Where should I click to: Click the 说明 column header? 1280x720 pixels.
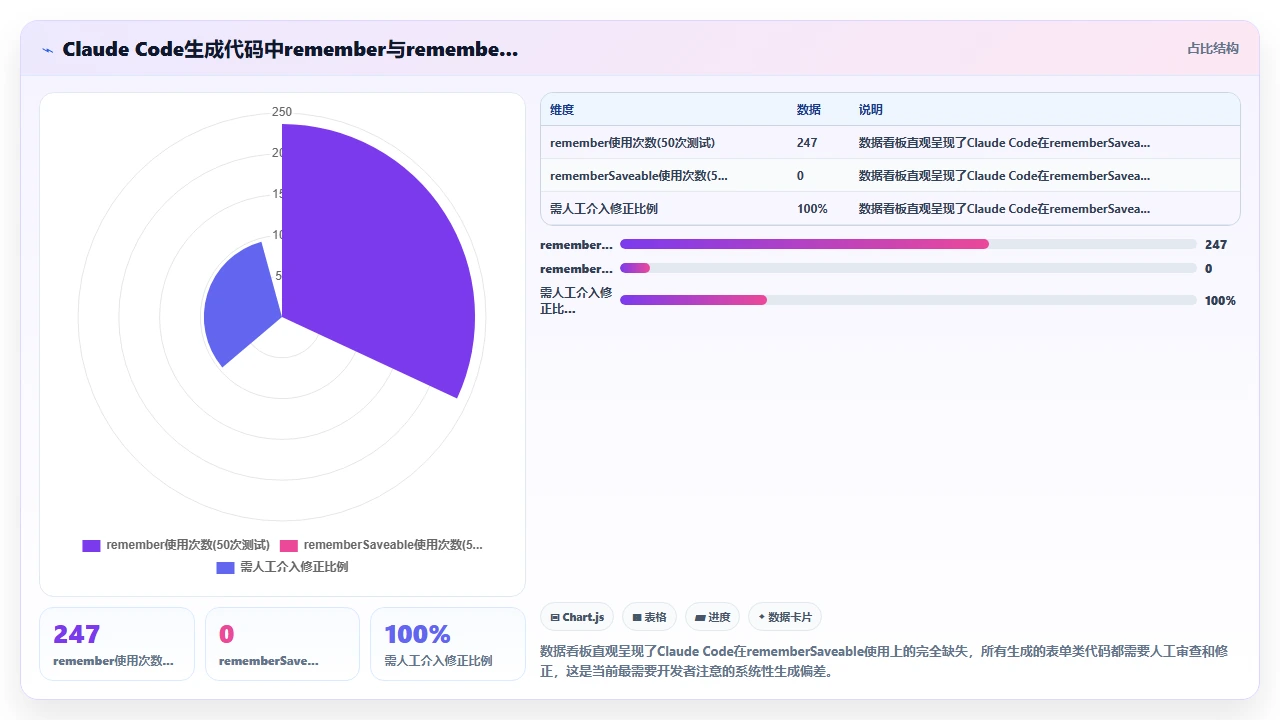870,110
